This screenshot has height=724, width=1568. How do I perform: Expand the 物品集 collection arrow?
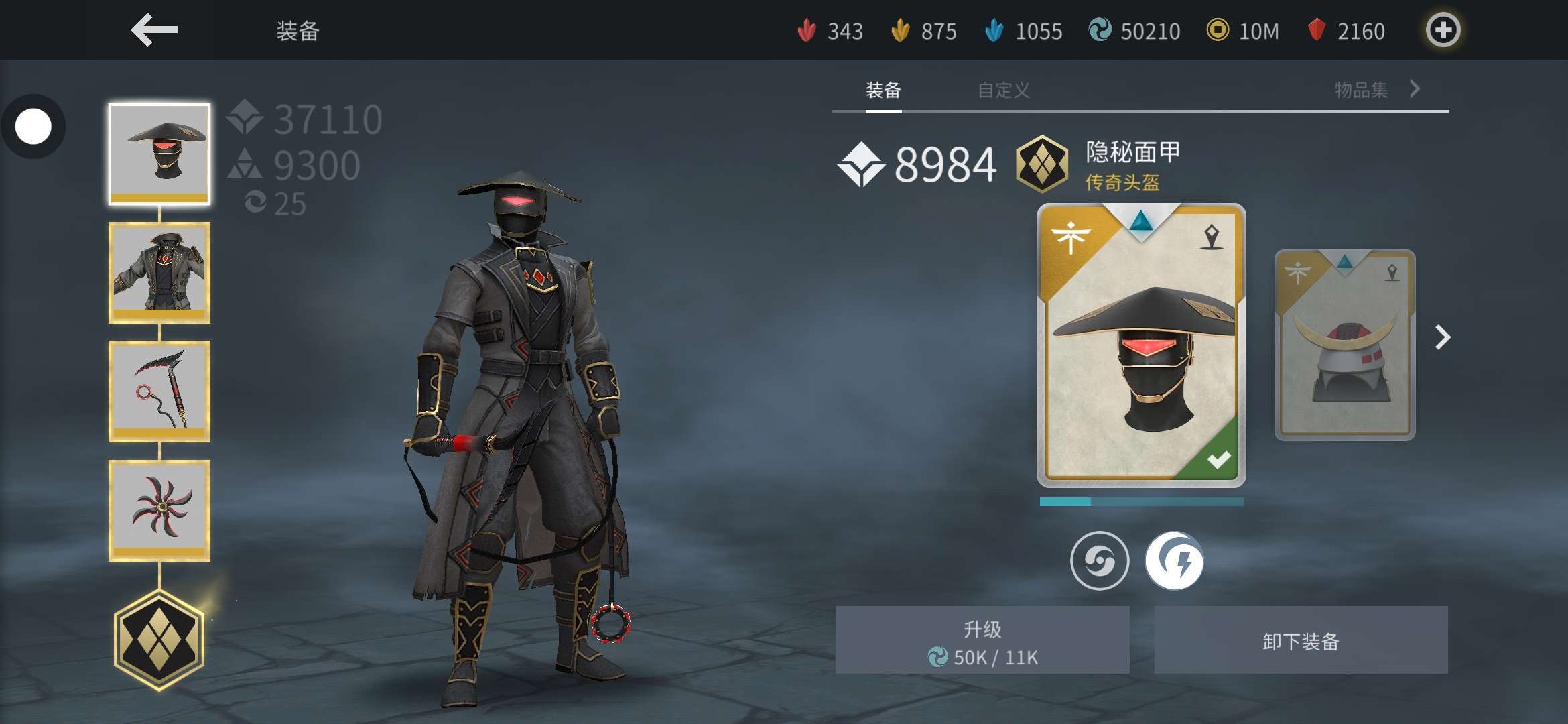pyautogui.click(x=1415, y=88)
